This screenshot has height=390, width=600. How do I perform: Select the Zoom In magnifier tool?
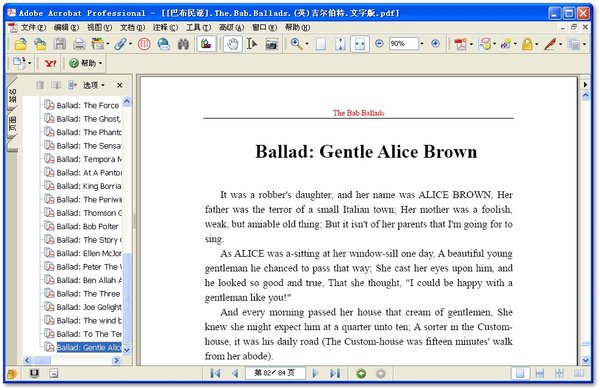click(296, 44)
